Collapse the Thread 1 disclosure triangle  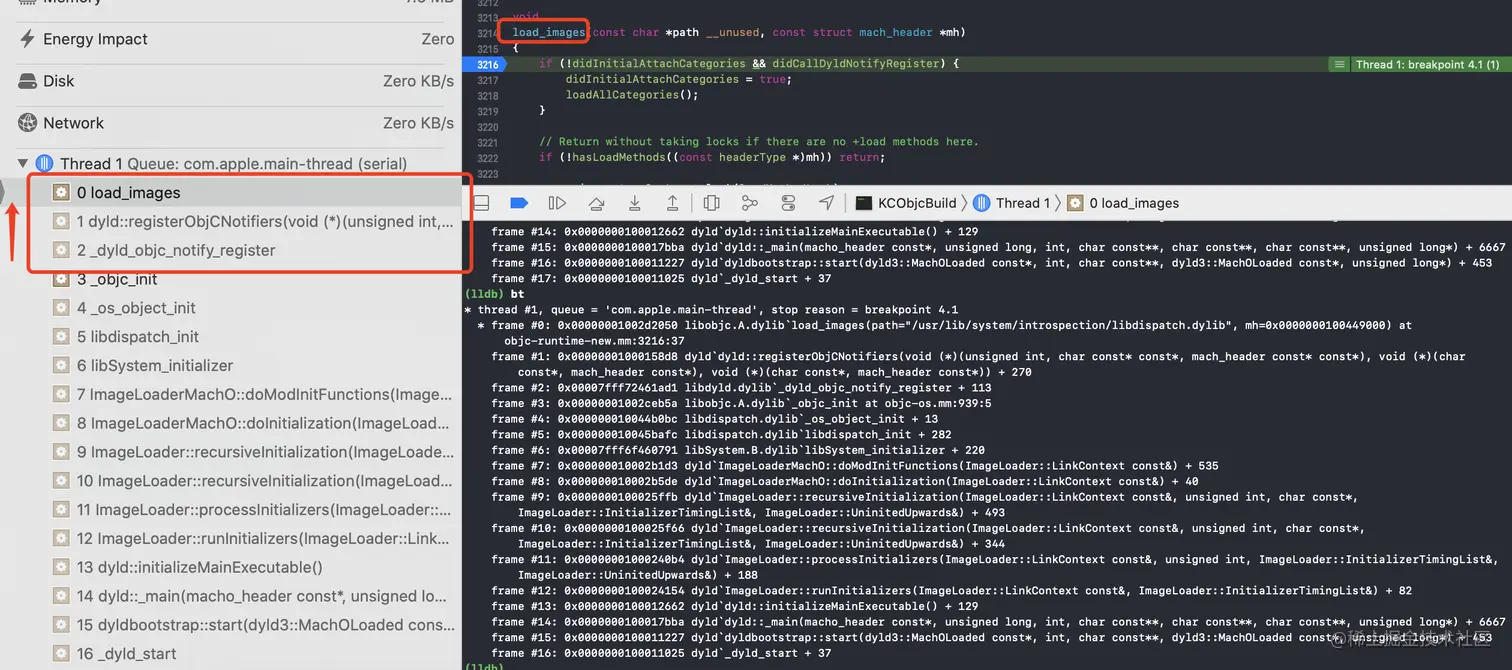click(22, 163)
